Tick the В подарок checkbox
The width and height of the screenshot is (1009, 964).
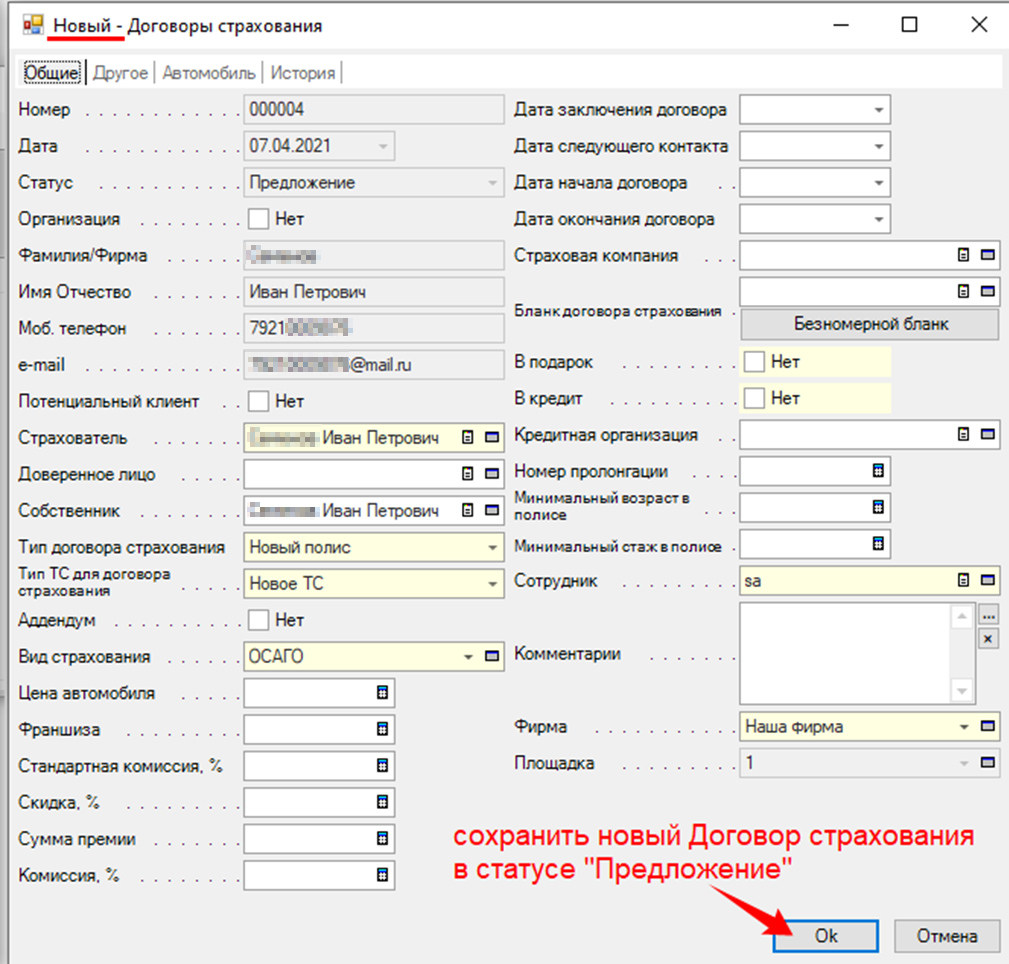755,361
